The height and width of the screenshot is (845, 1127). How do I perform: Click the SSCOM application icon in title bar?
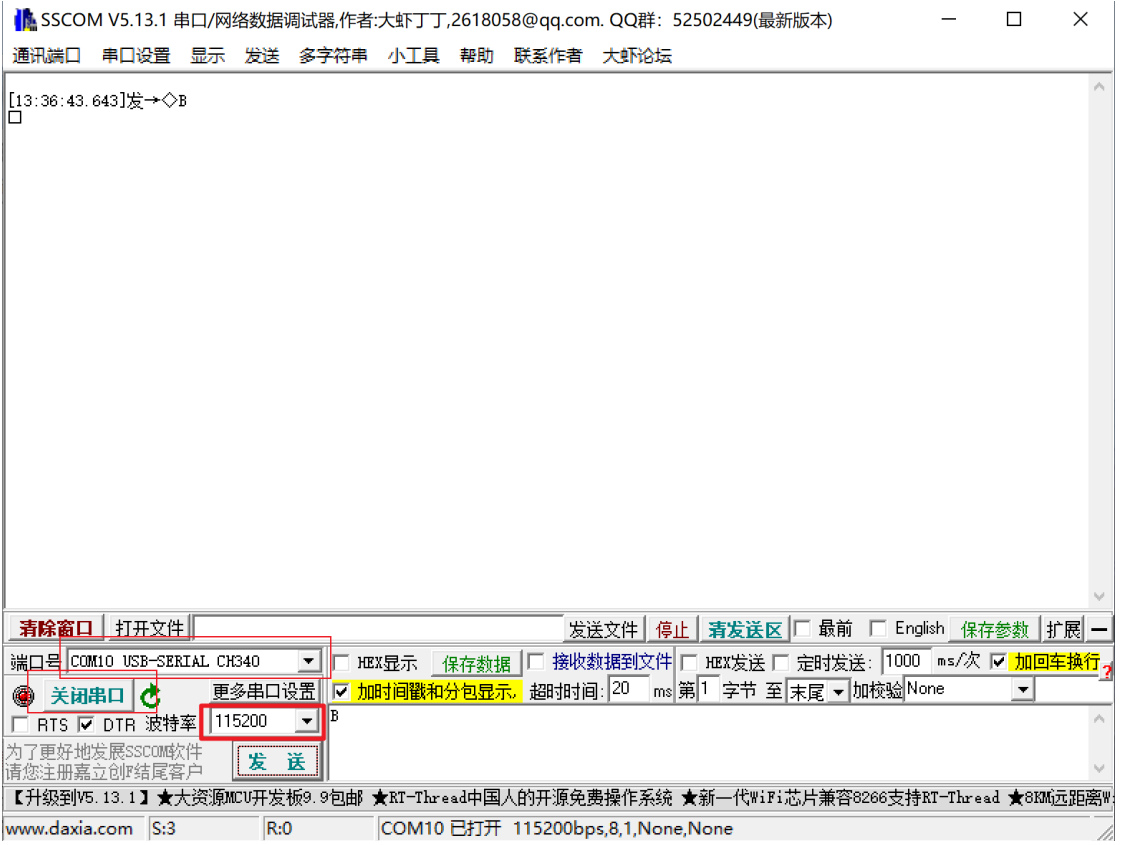tap(20, 19)
